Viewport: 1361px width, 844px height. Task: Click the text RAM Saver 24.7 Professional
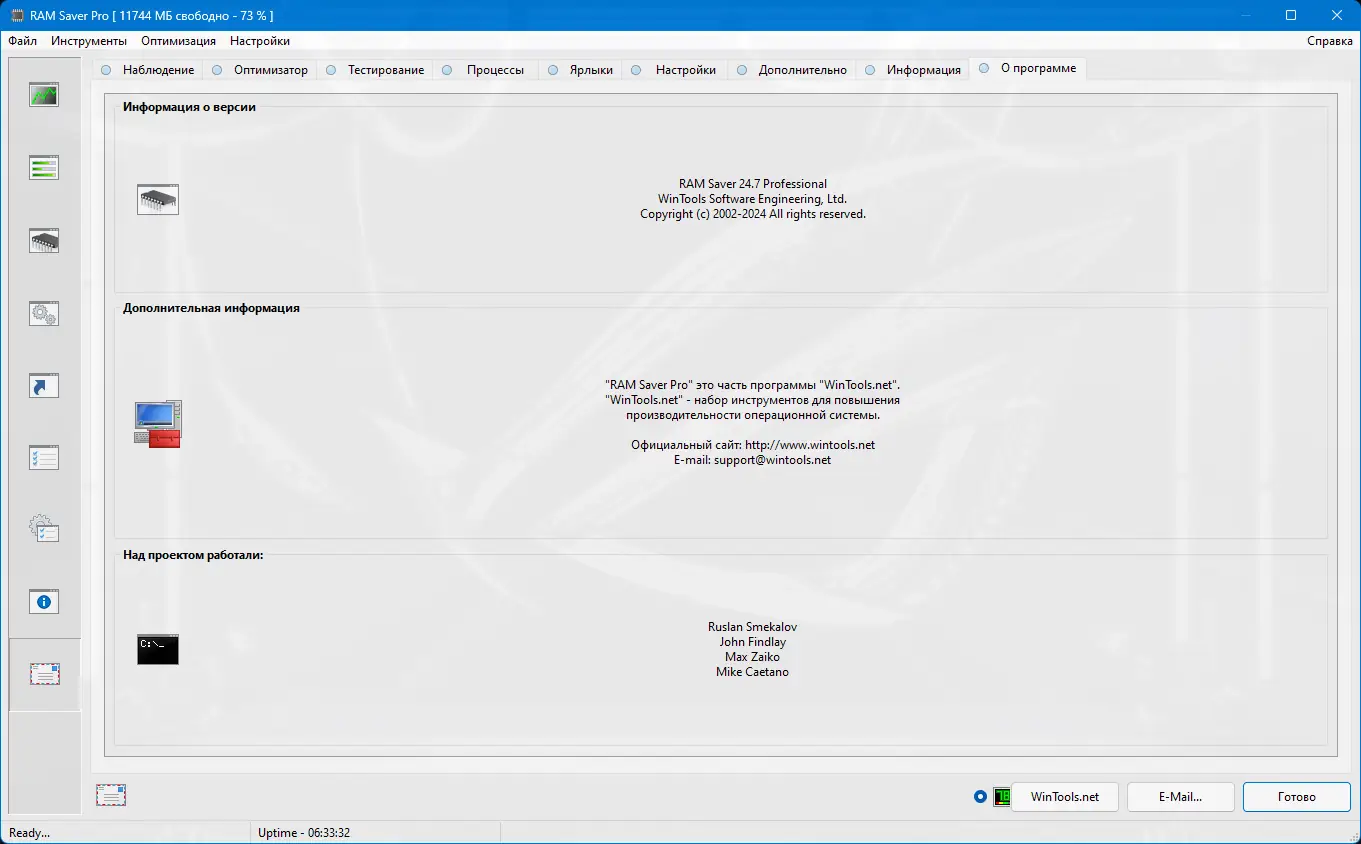tap(753, 184)
